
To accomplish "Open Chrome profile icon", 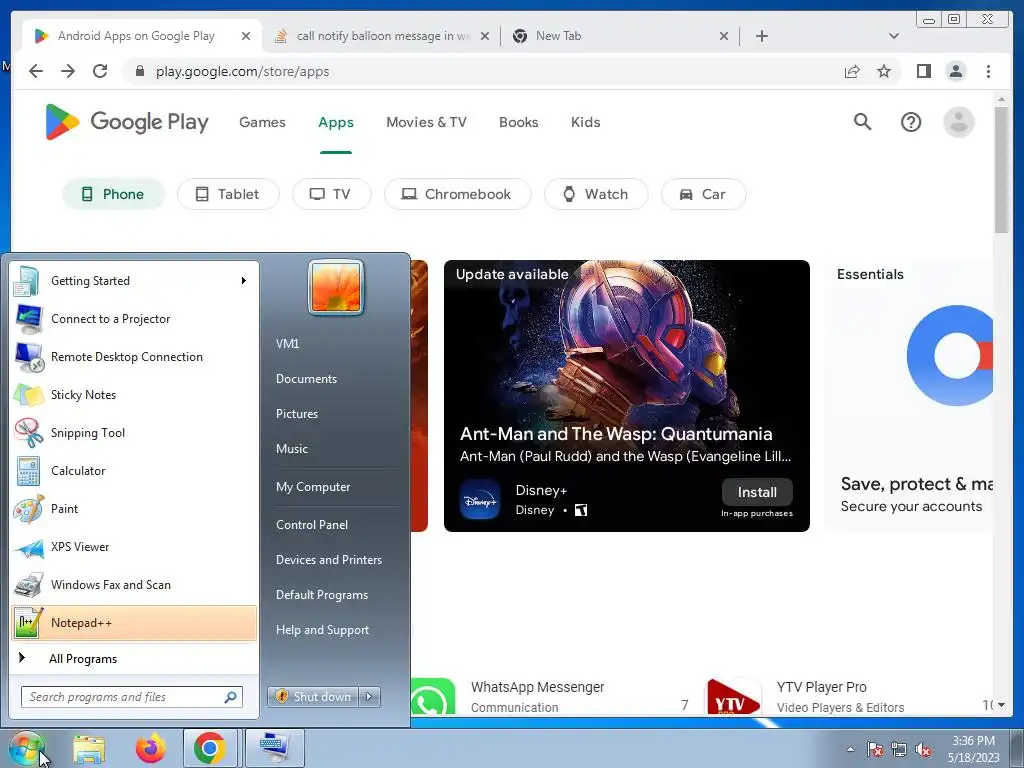I will [955, 71].
